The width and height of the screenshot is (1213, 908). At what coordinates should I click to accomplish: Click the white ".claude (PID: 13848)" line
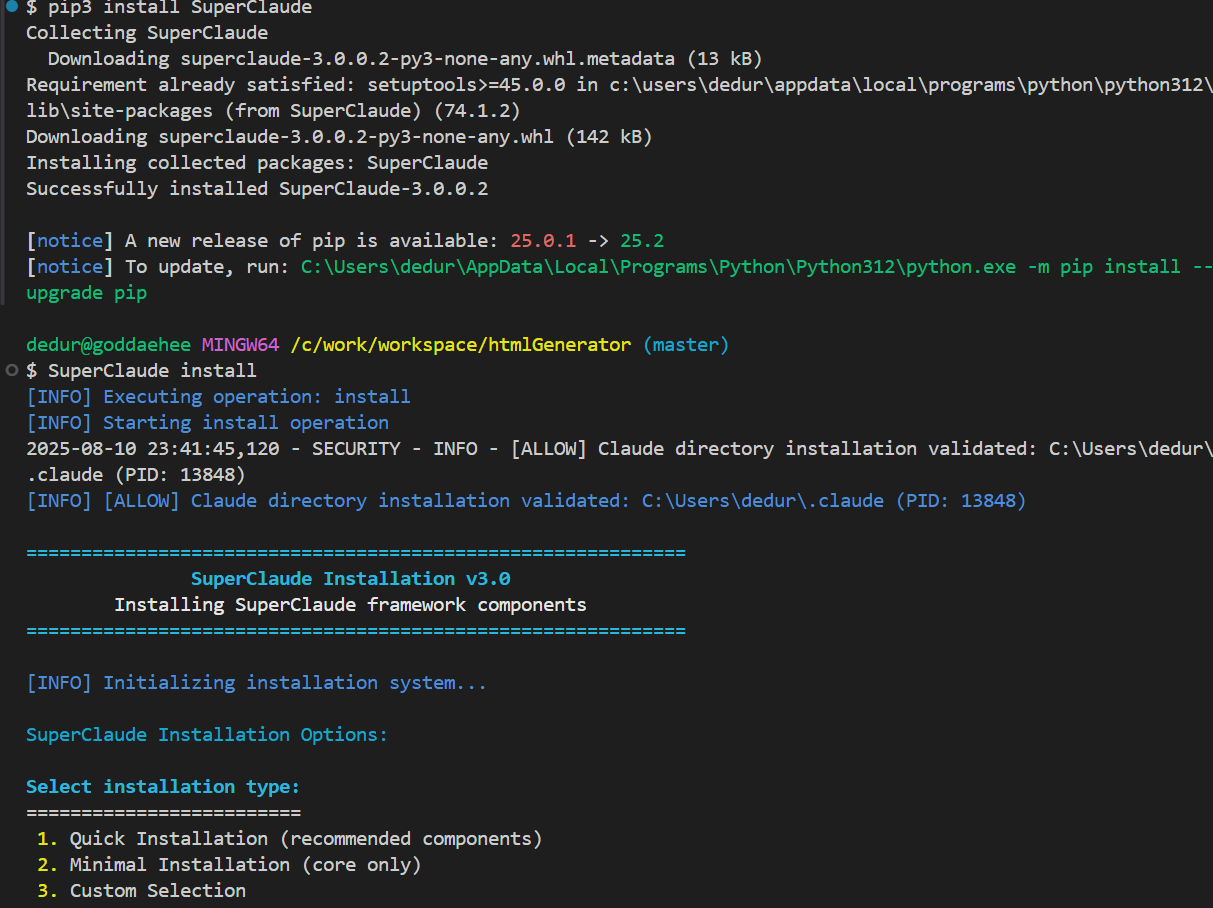135,475
